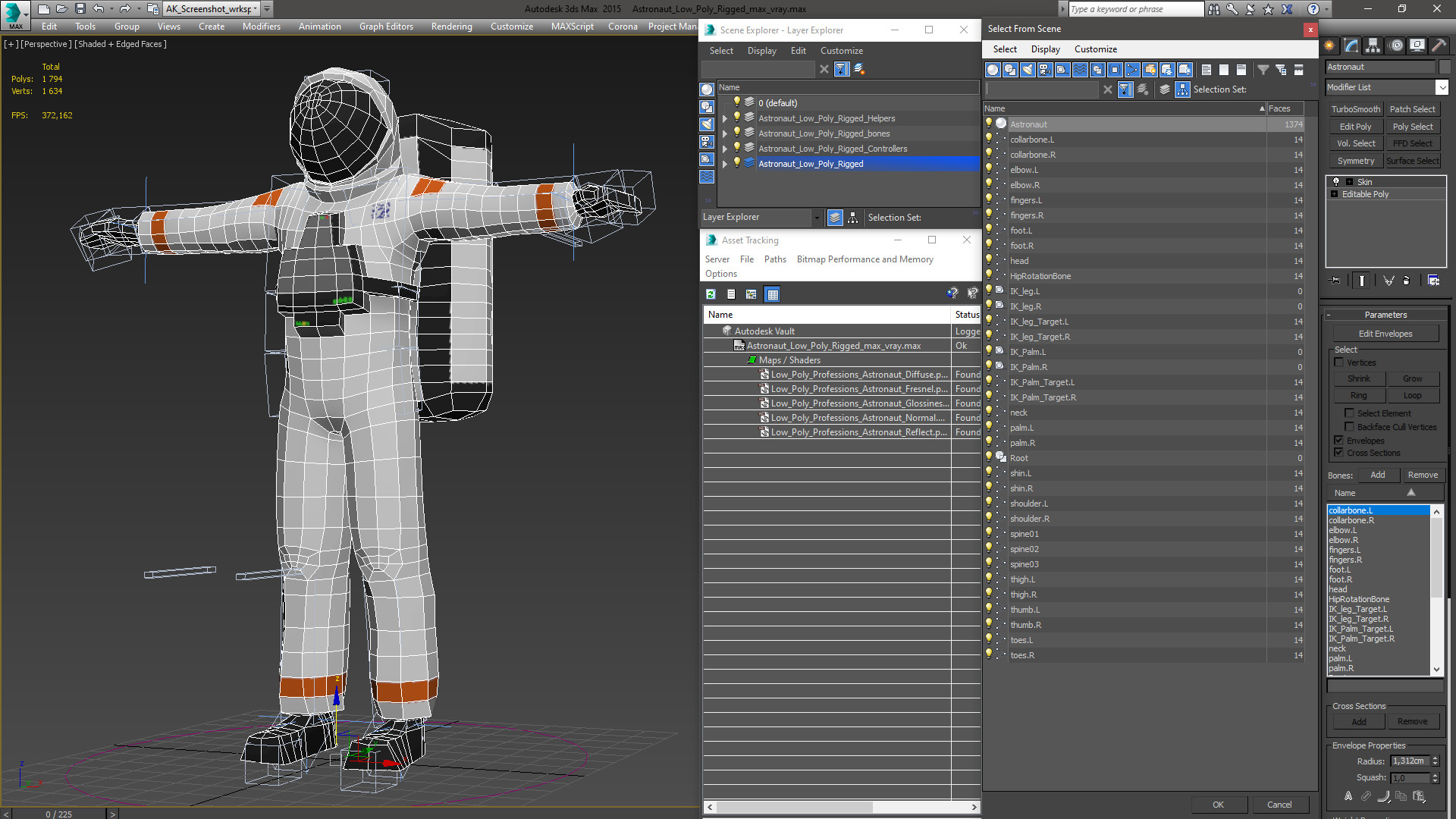Open Configure Modifier Sets icon

1433,281
